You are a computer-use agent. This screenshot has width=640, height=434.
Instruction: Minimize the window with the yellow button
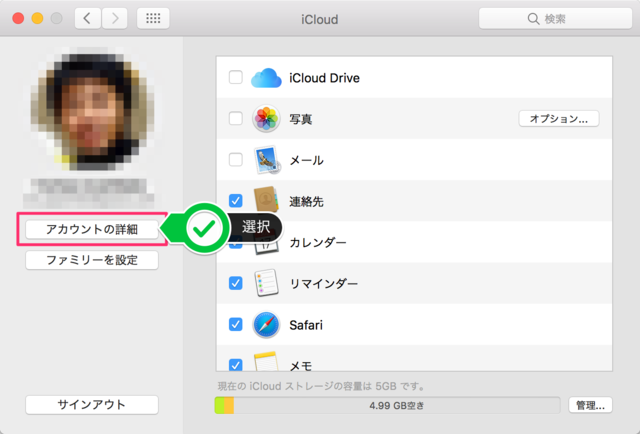(38, 18)
